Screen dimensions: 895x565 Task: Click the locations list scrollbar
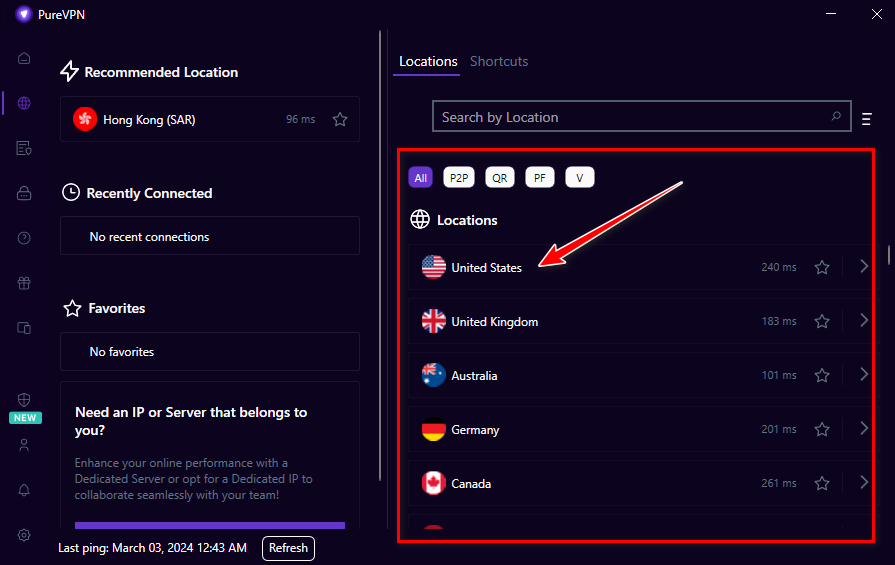[888, 255]
